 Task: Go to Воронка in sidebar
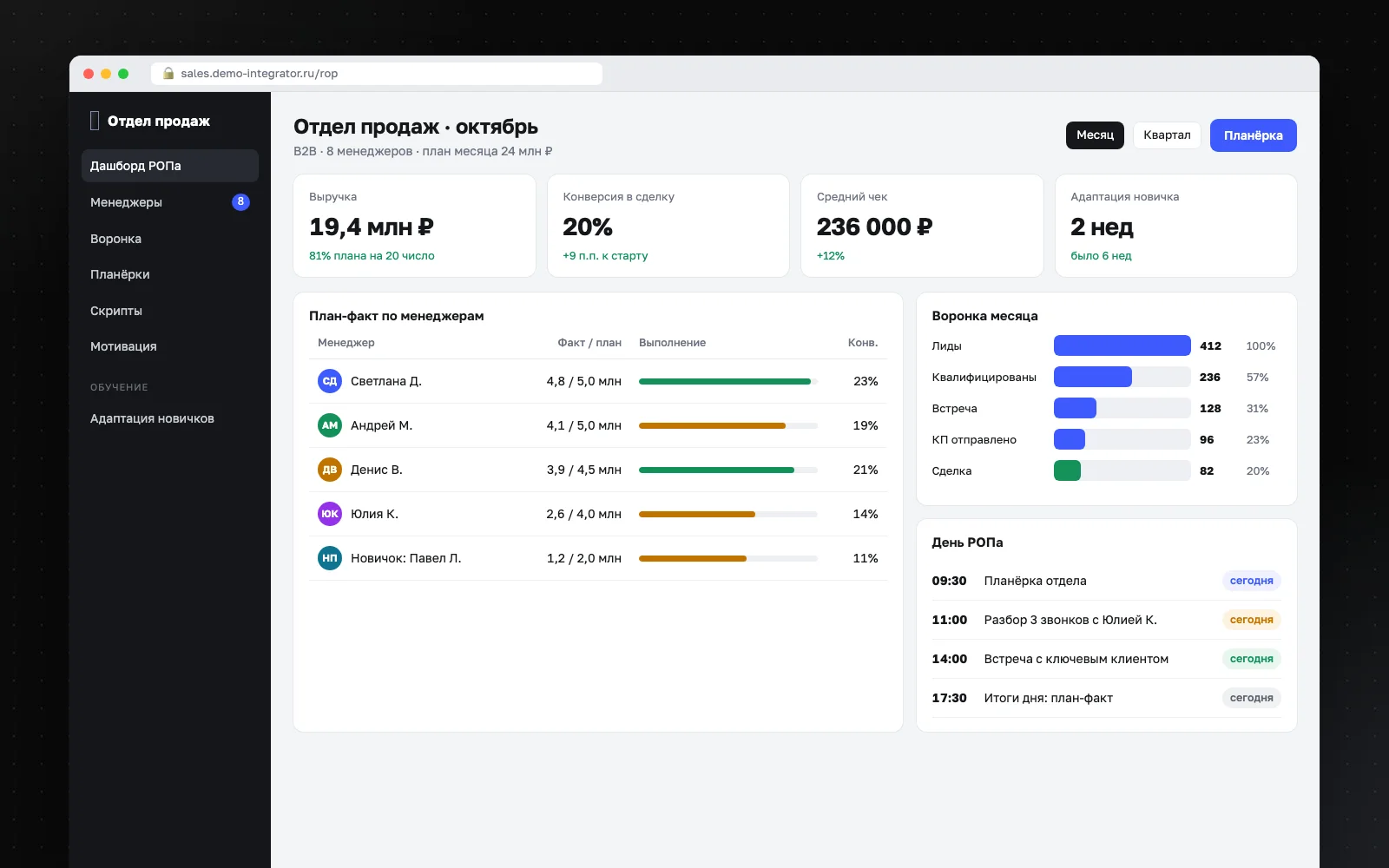[x=170, y=239]
